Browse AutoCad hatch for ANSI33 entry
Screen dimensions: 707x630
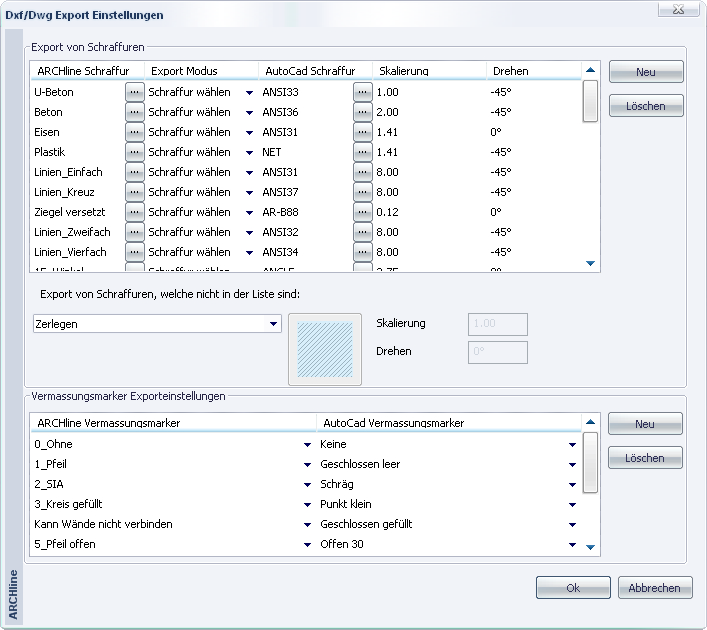click(363, 92)
